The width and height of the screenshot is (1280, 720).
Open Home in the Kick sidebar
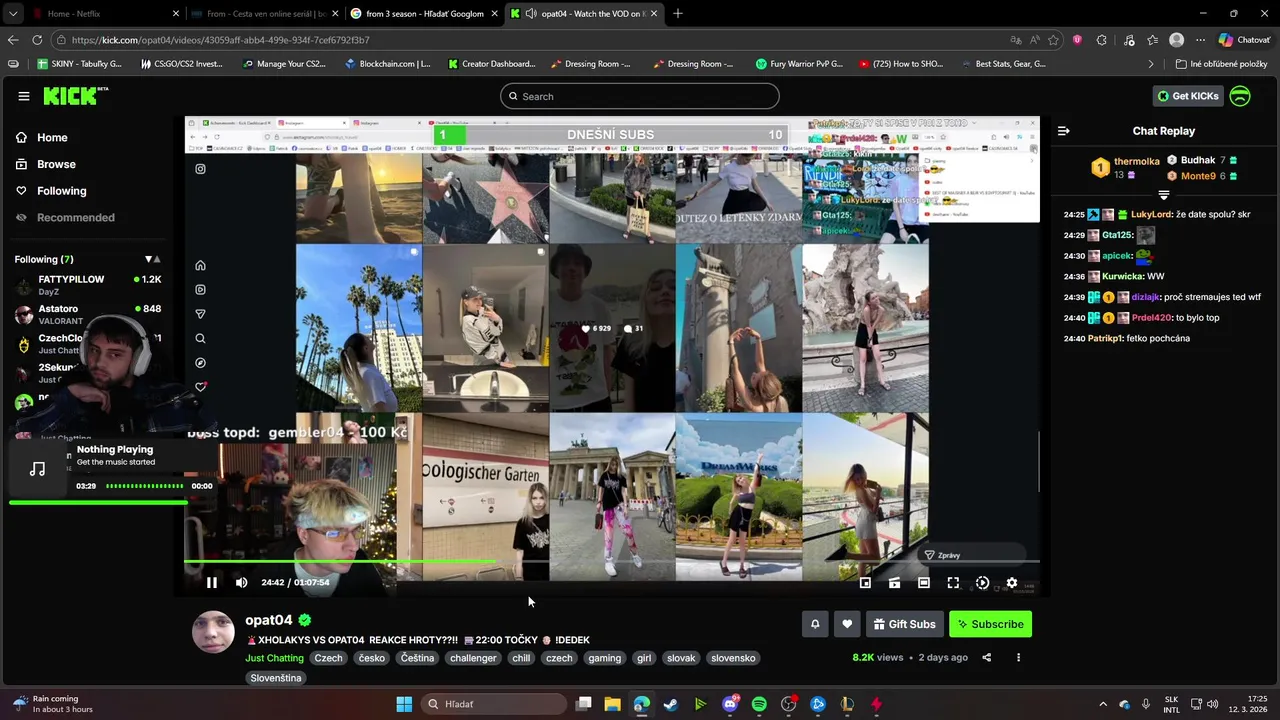(52, 138)
